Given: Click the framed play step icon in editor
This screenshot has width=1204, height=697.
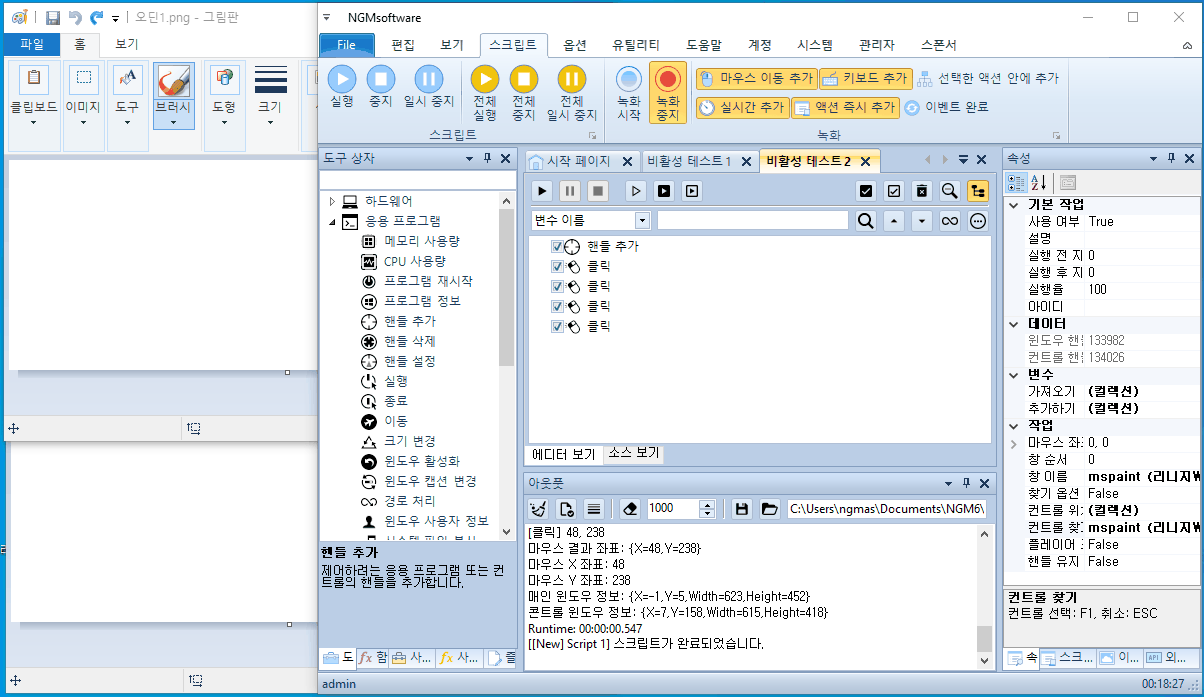Looking at the screenshot, I should (691, 191).
